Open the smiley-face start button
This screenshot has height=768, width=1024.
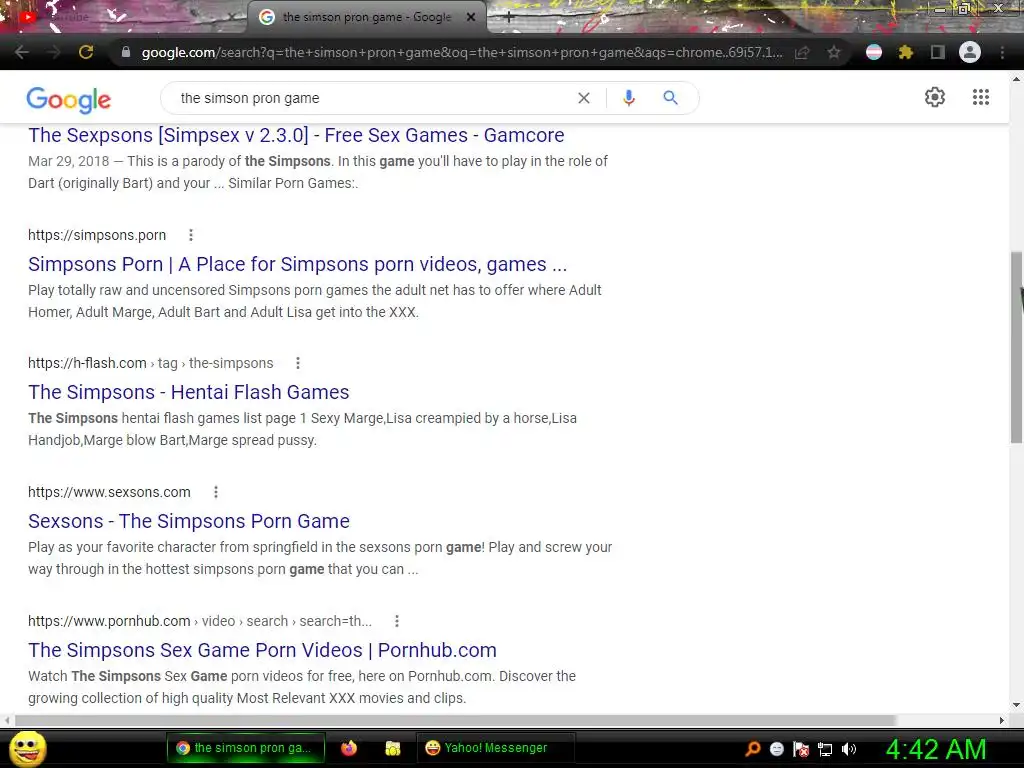(27, 748)
